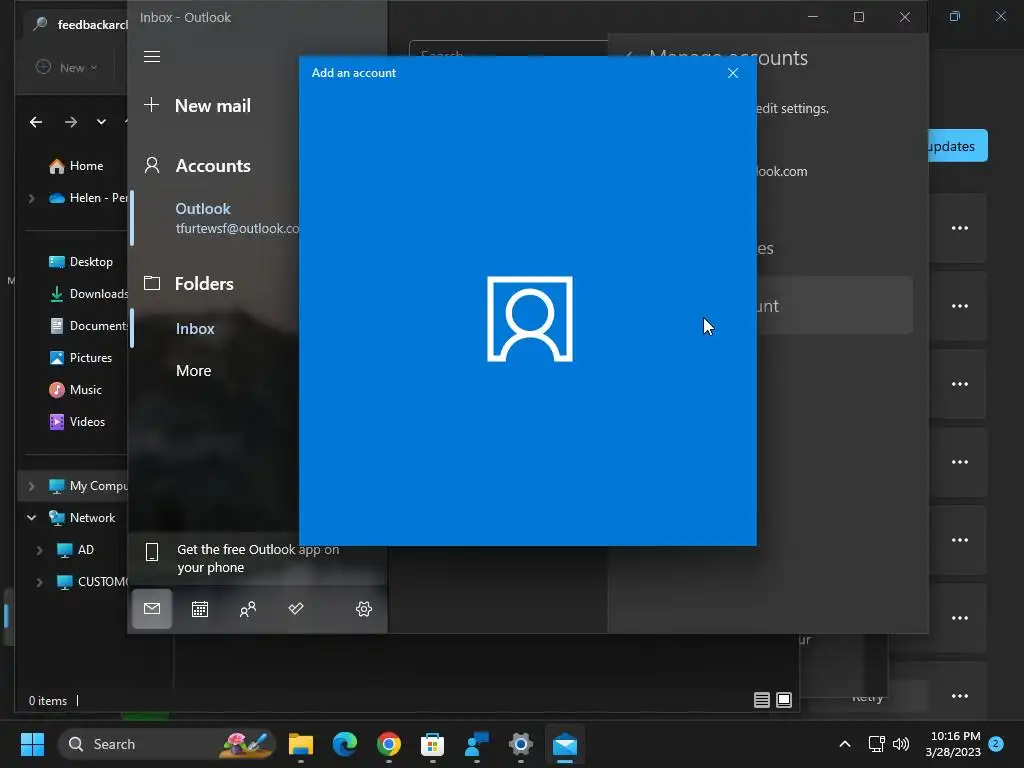Open Pictures in File Explorer sidebar

coord(80,358)
